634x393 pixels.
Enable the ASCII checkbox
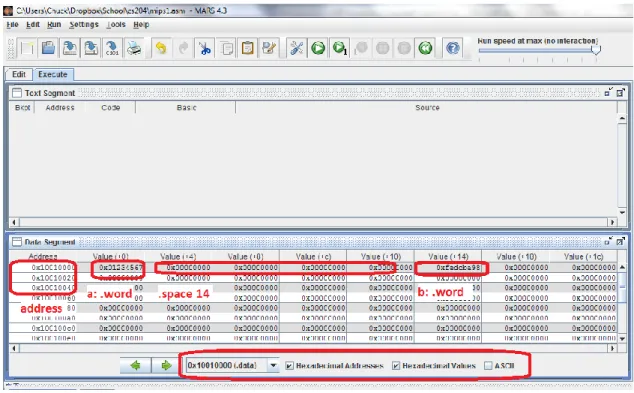pyautogui.click(x=488, y=366)
